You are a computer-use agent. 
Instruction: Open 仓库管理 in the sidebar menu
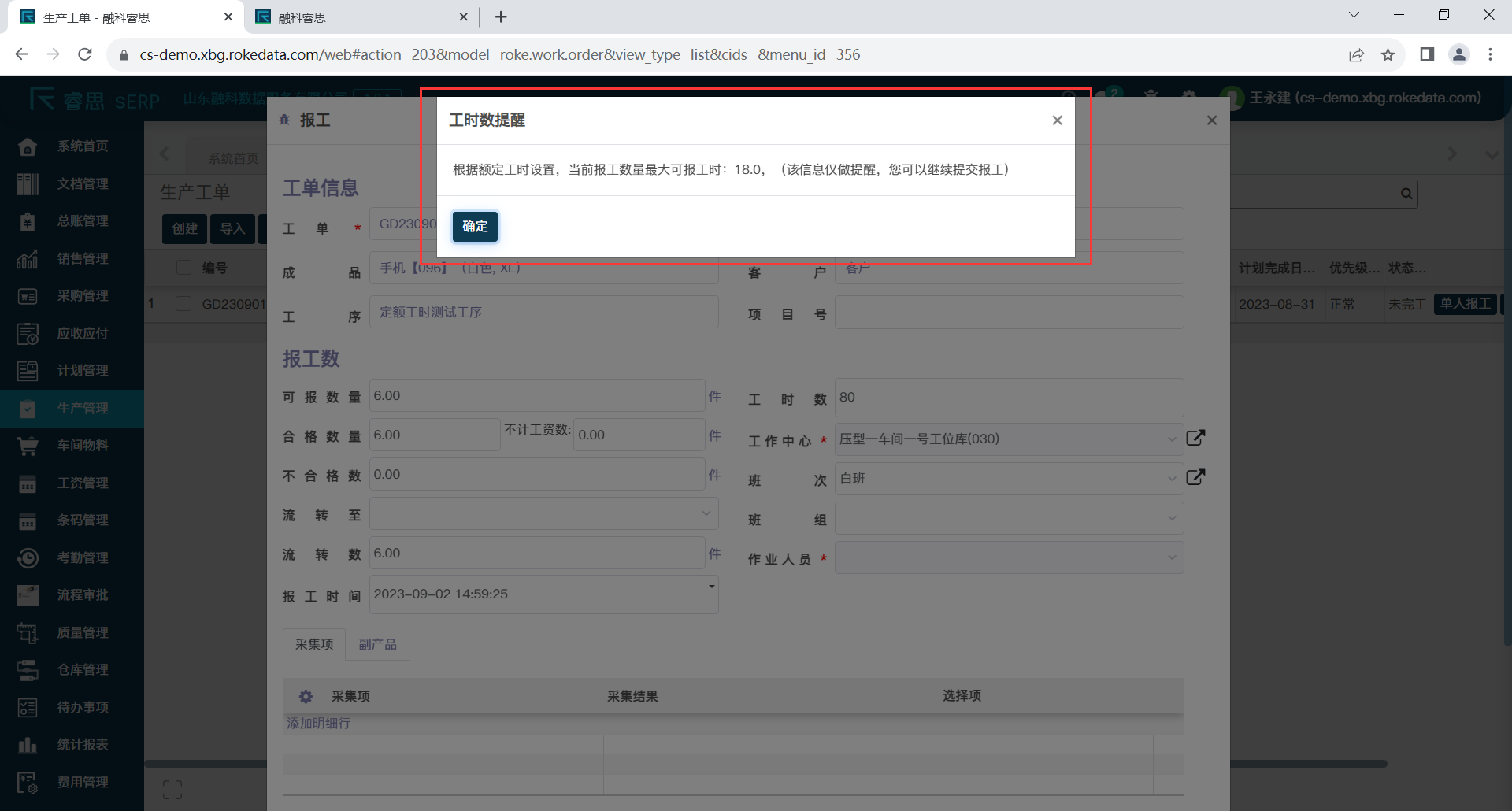[82, 670]
